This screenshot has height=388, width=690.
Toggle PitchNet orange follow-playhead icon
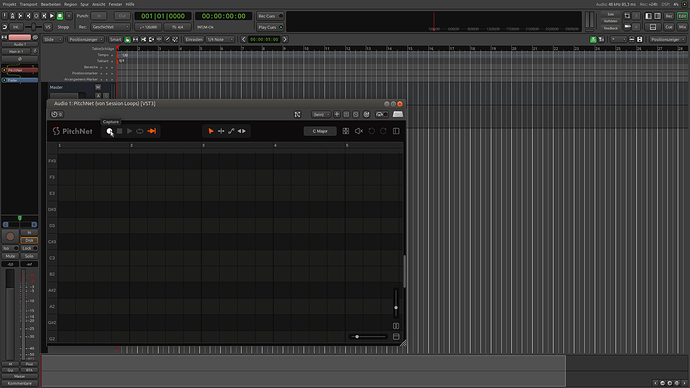point(152,131)
